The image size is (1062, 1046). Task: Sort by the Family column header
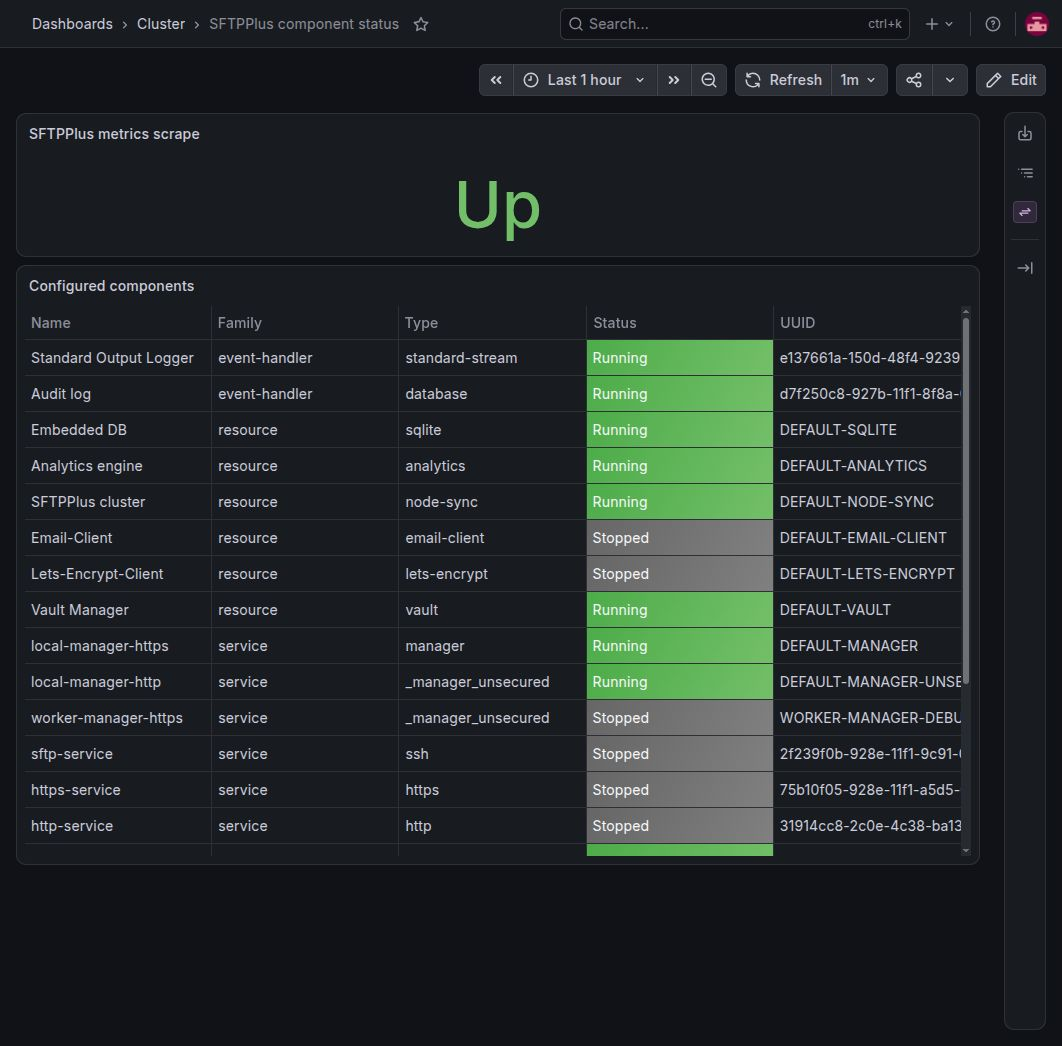240,322
